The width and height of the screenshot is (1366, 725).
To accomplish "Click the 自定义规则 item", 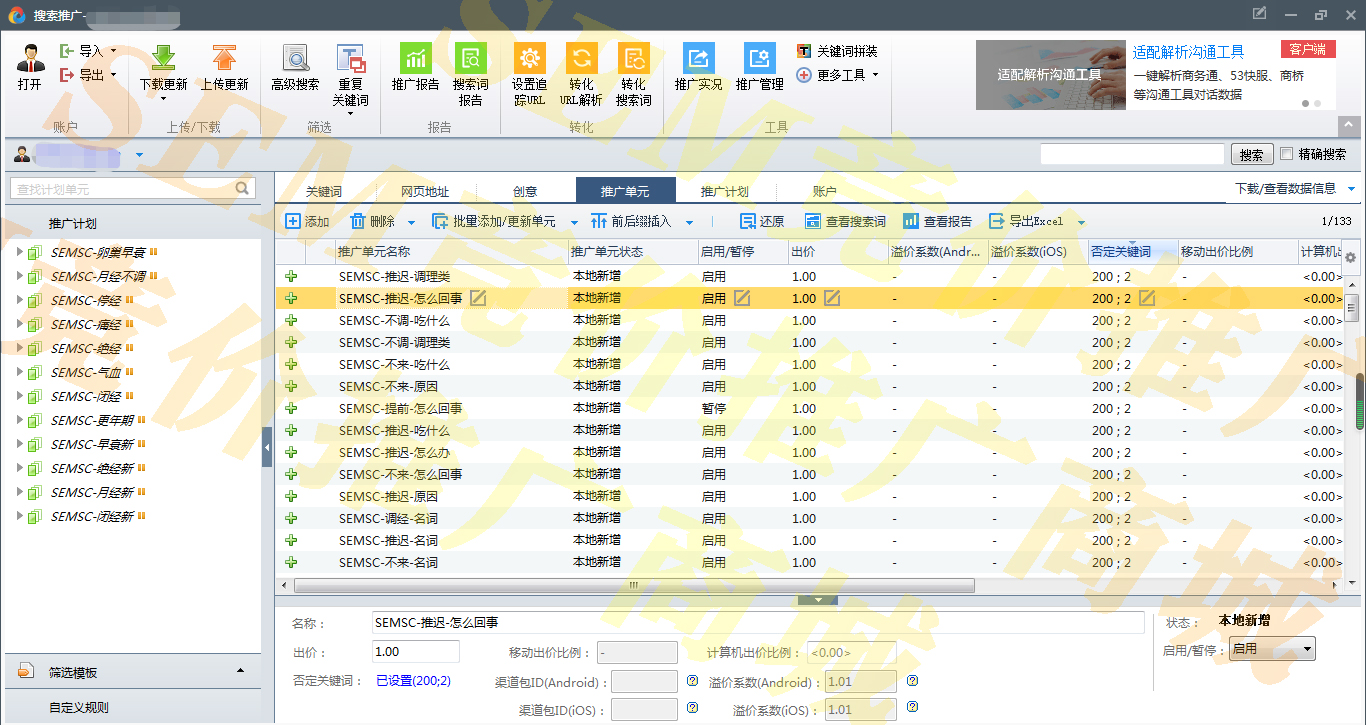I will point(79,708).
